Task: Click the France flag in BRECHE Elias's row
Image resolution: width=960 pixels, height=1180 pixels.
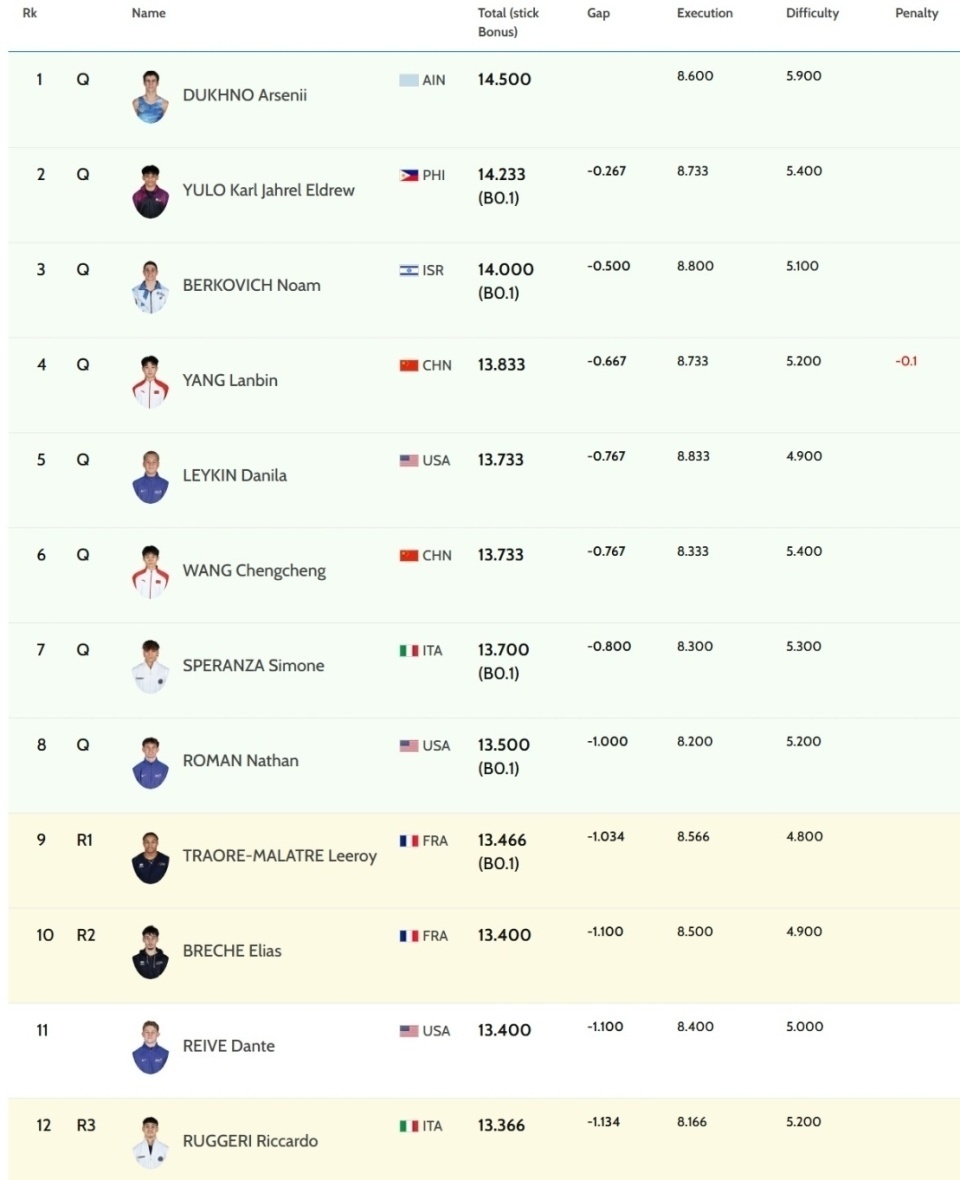Action: [x=409, y=935]
